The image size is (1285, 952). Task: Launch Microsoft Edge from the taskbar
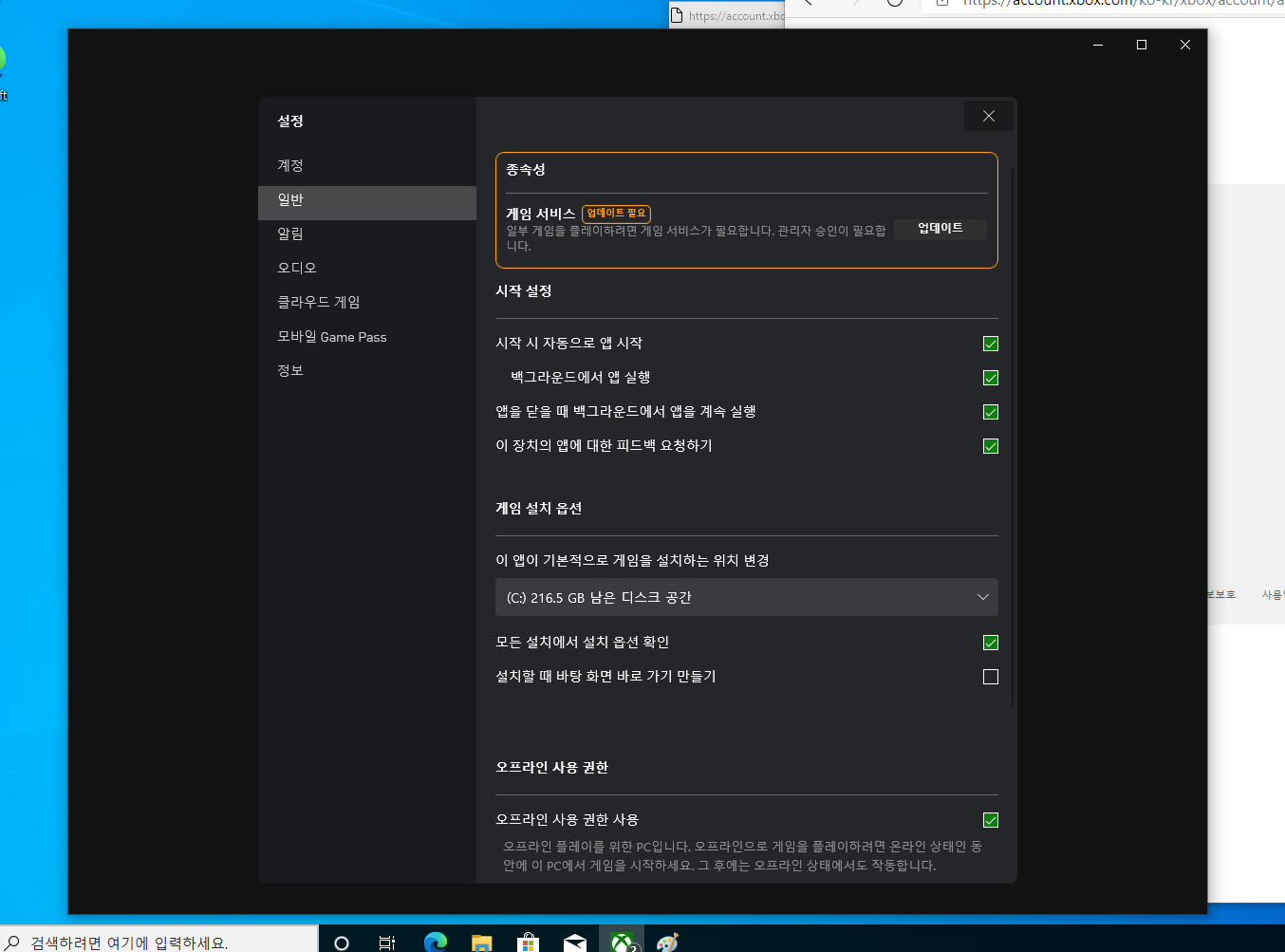(436, 943)
